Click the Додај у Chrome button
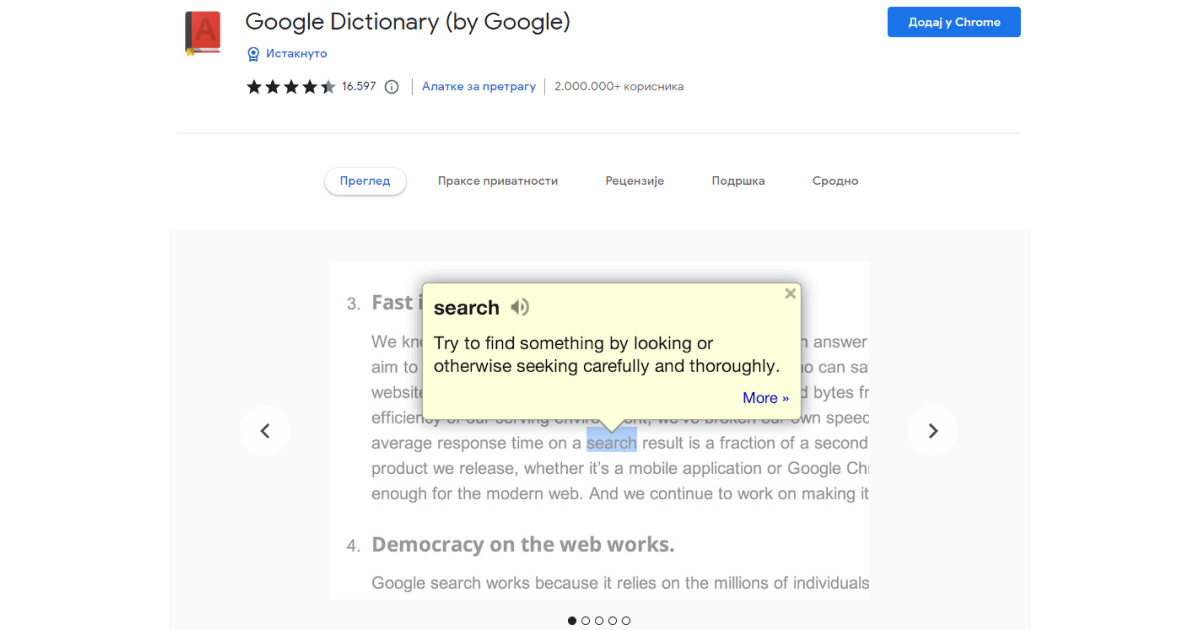Viewport: 1200px width, 630px height. pyautogui.click(x=954, y=22)
